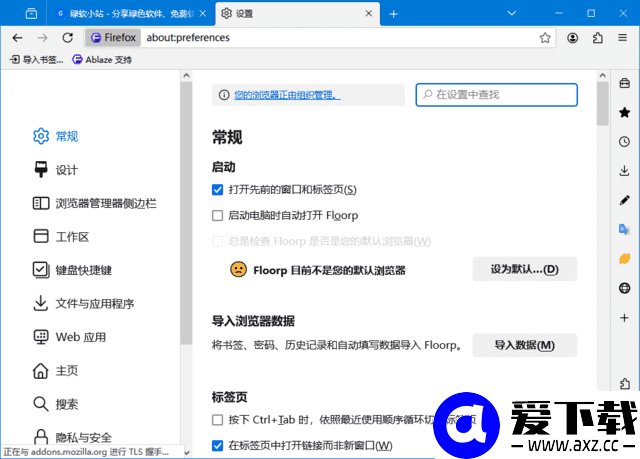The image size is (640, 459).
Task: Open the browser manager toolbox icon in sidebar
Action: (624, 83)
